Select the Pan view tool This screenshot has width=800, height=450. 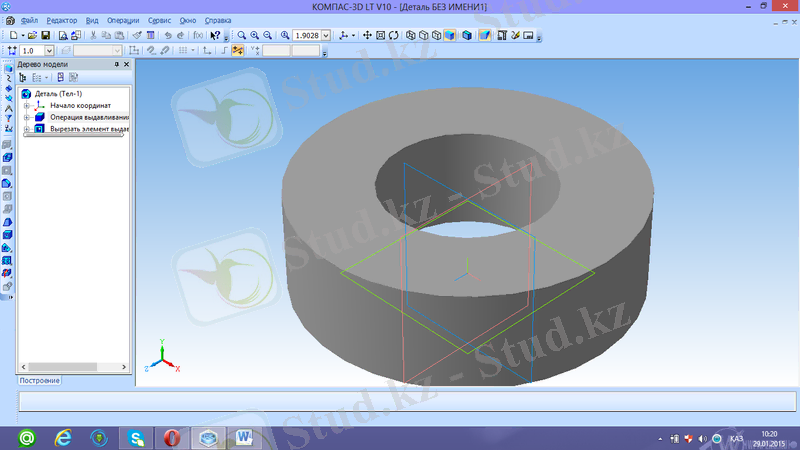pyautogui.click(x=368, y=35)
